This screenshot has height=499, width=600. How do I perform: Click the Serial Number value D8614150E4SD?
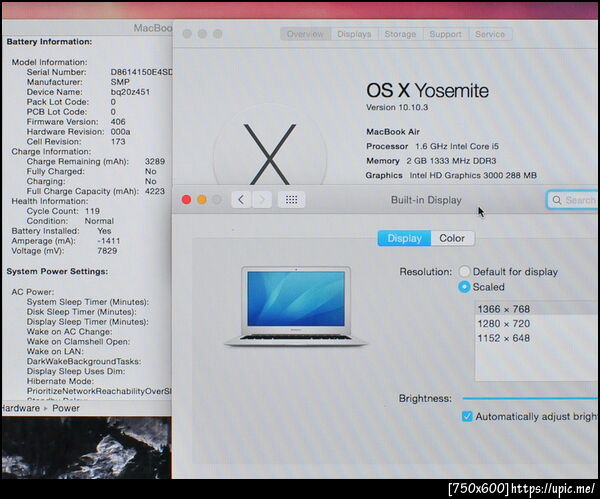click(x=141, y=72)
